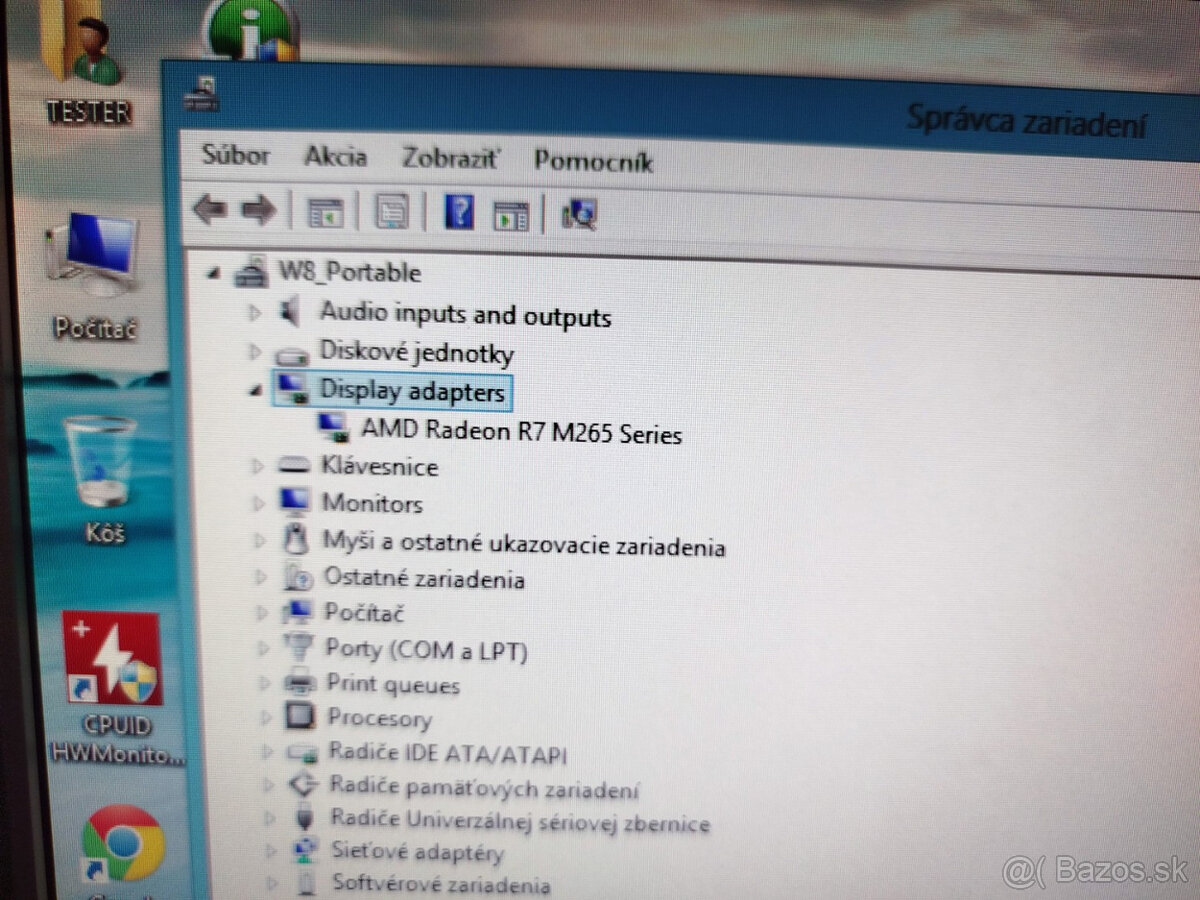Click the Forward arrow toolbar icon
This screenshot has height=900, width=1200.
click(259, 211)
